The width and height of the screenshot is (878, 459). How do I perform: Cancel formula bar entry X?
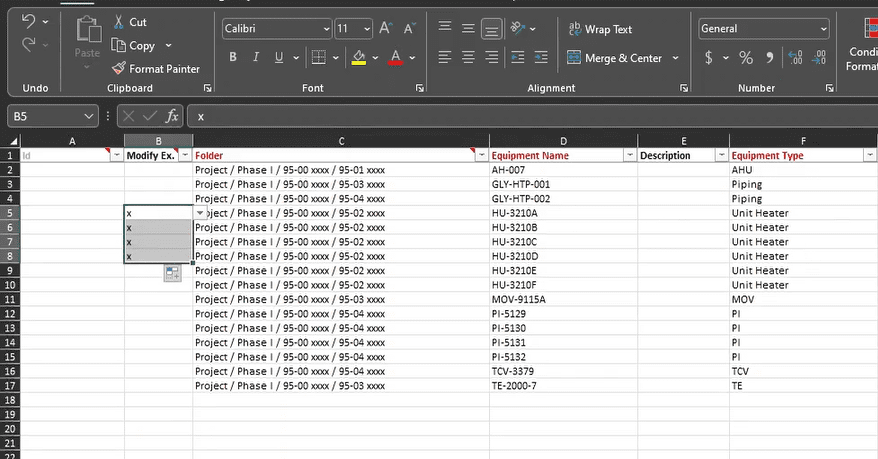click(128, 116)
